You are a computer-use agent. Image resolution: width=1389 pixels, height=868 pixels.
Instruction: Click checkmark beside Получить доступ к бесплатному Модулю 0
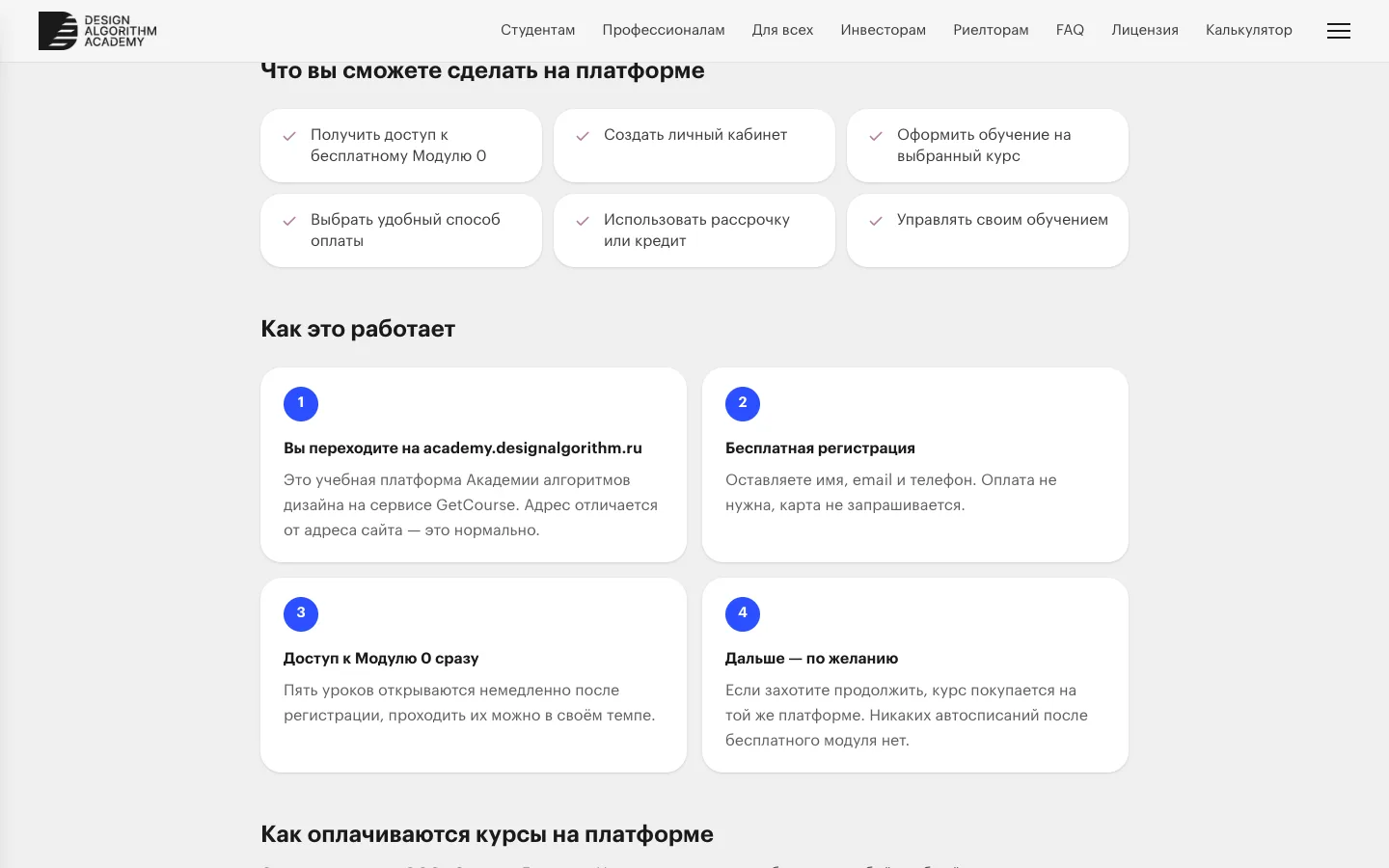(x=289, y=136)
